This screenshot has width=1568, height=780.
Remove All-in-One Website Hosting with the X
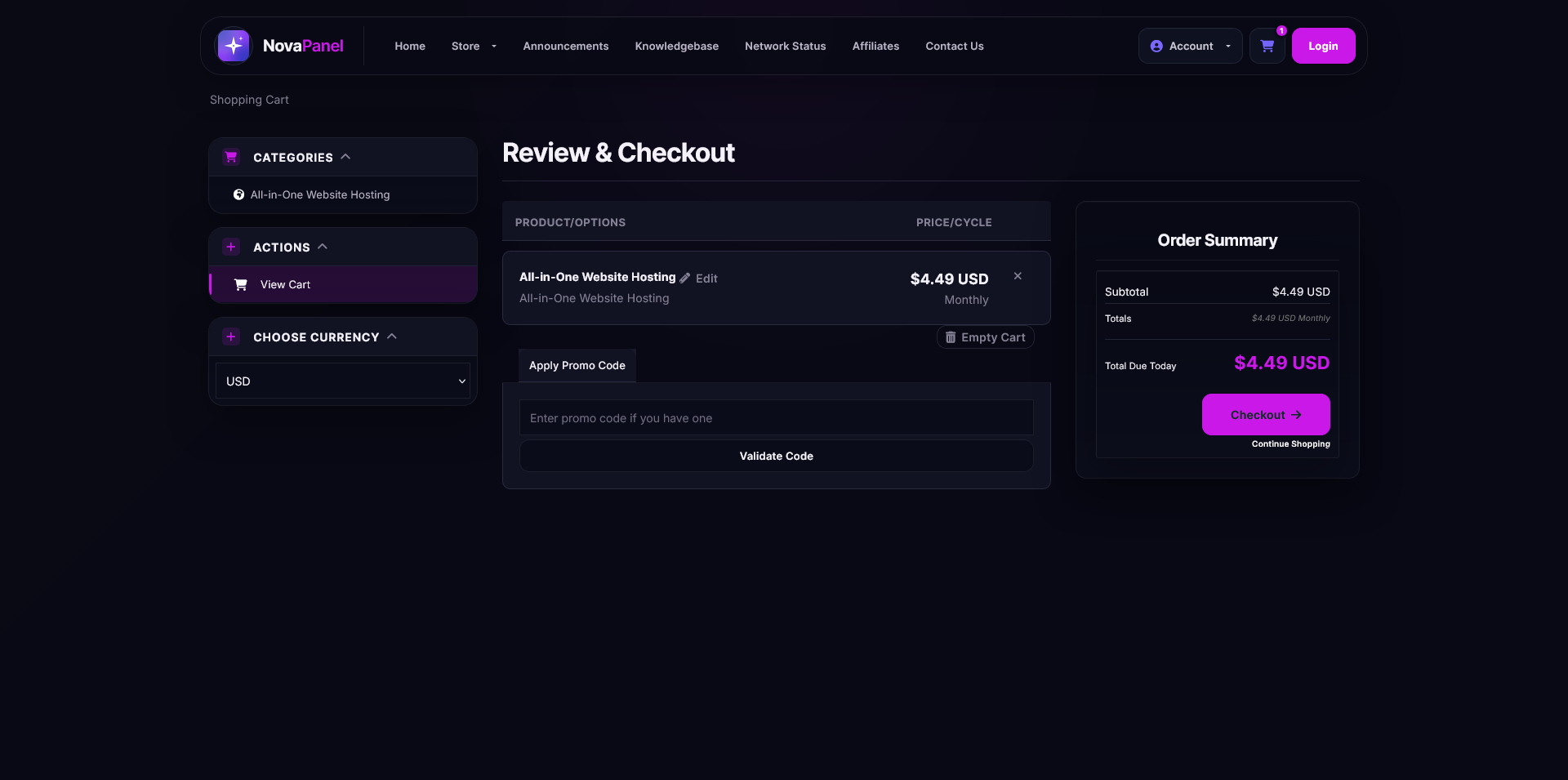coord(1018,276)
